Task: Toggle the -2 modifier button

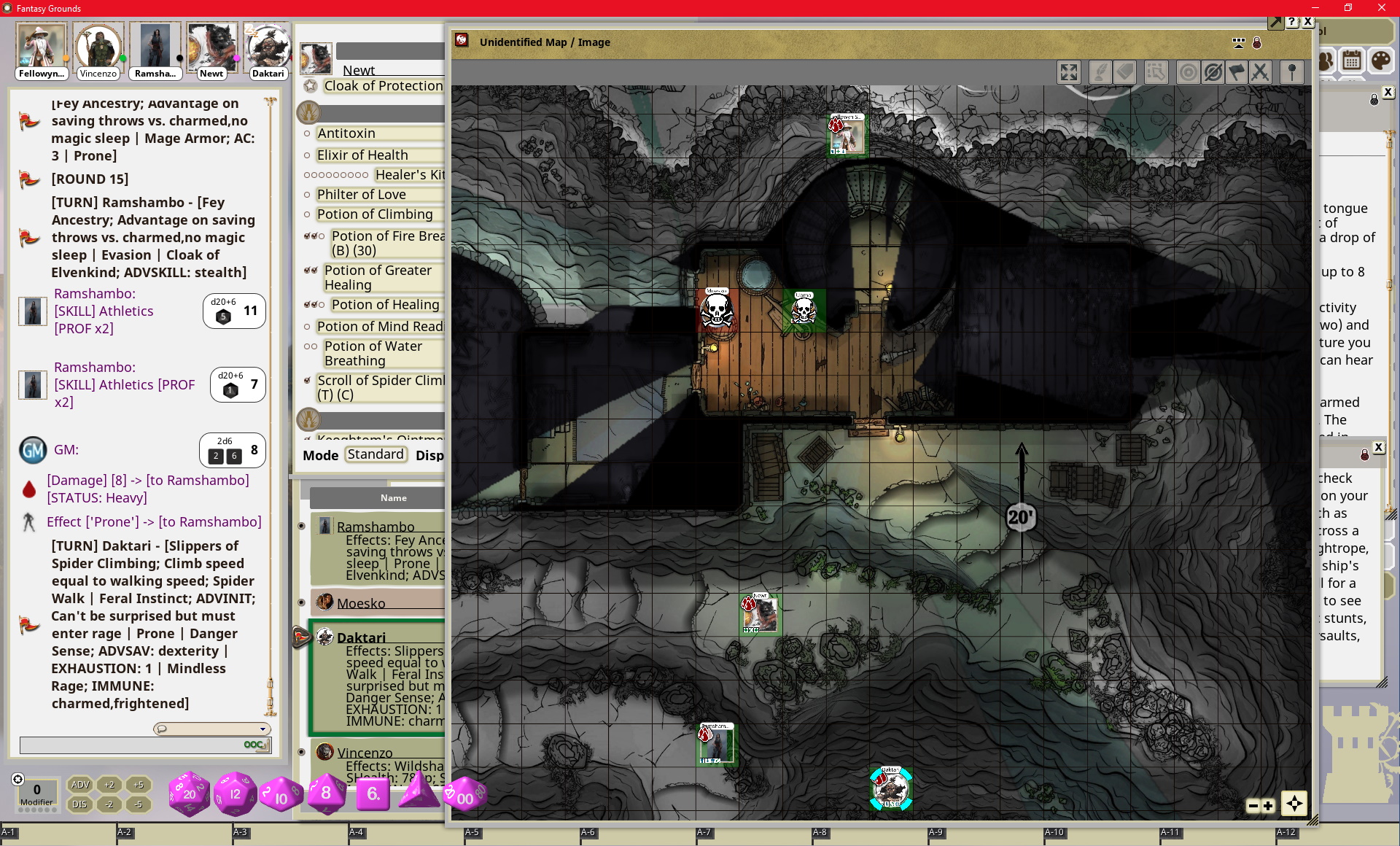Action: click(109, 804)
